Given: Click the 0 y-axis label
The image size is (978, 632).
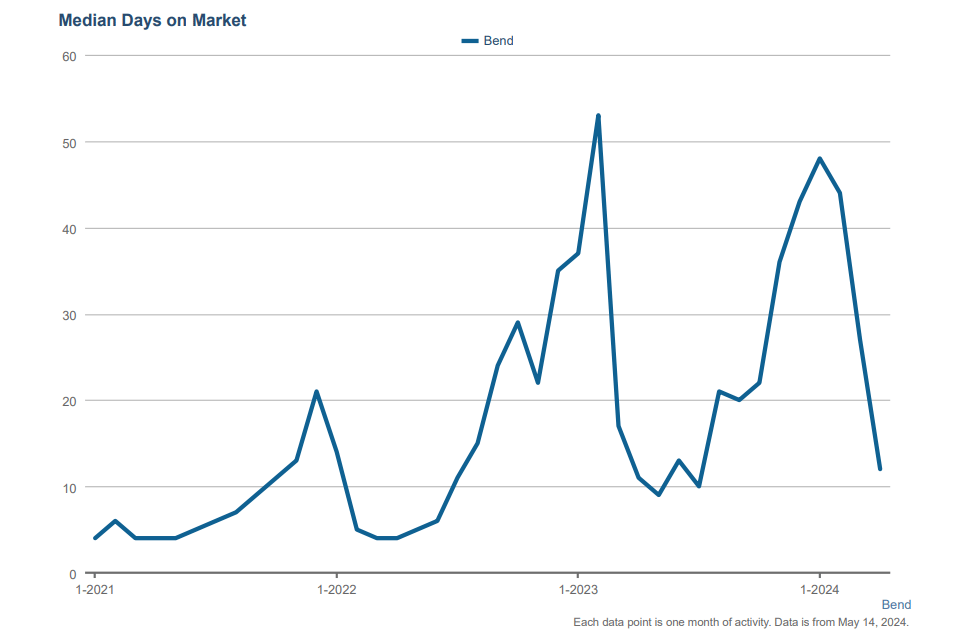Looking at the screenshot, I should [x=73, y=574].
